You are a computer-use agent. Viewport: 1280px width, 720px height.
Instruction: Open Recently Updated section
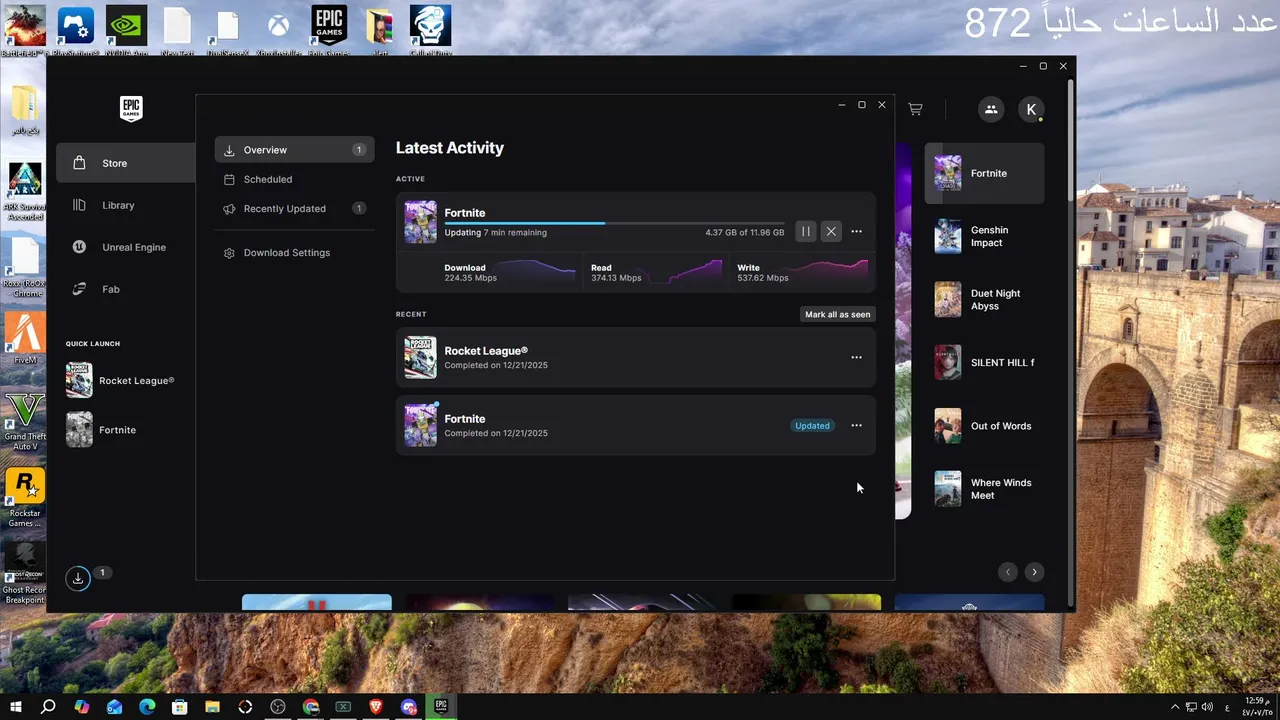(294, 208)
